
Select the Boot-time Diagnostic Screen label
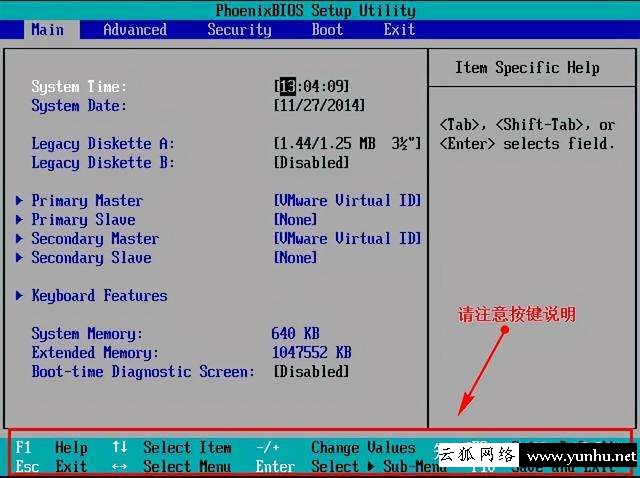click(x=143, y=372)
